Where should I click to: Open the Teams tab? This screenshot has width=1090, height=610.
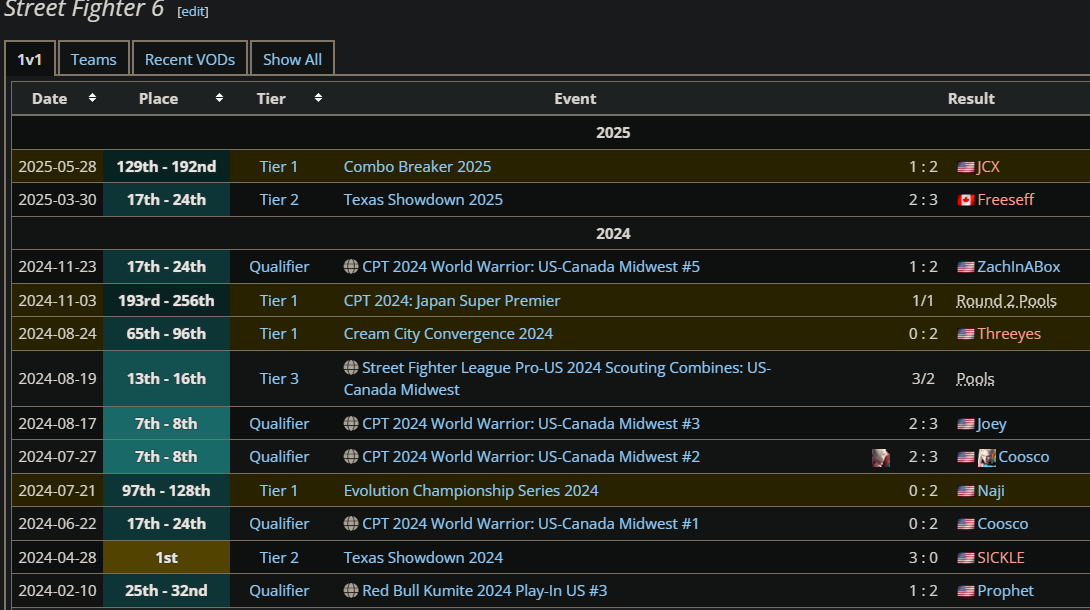pos(94,60)
